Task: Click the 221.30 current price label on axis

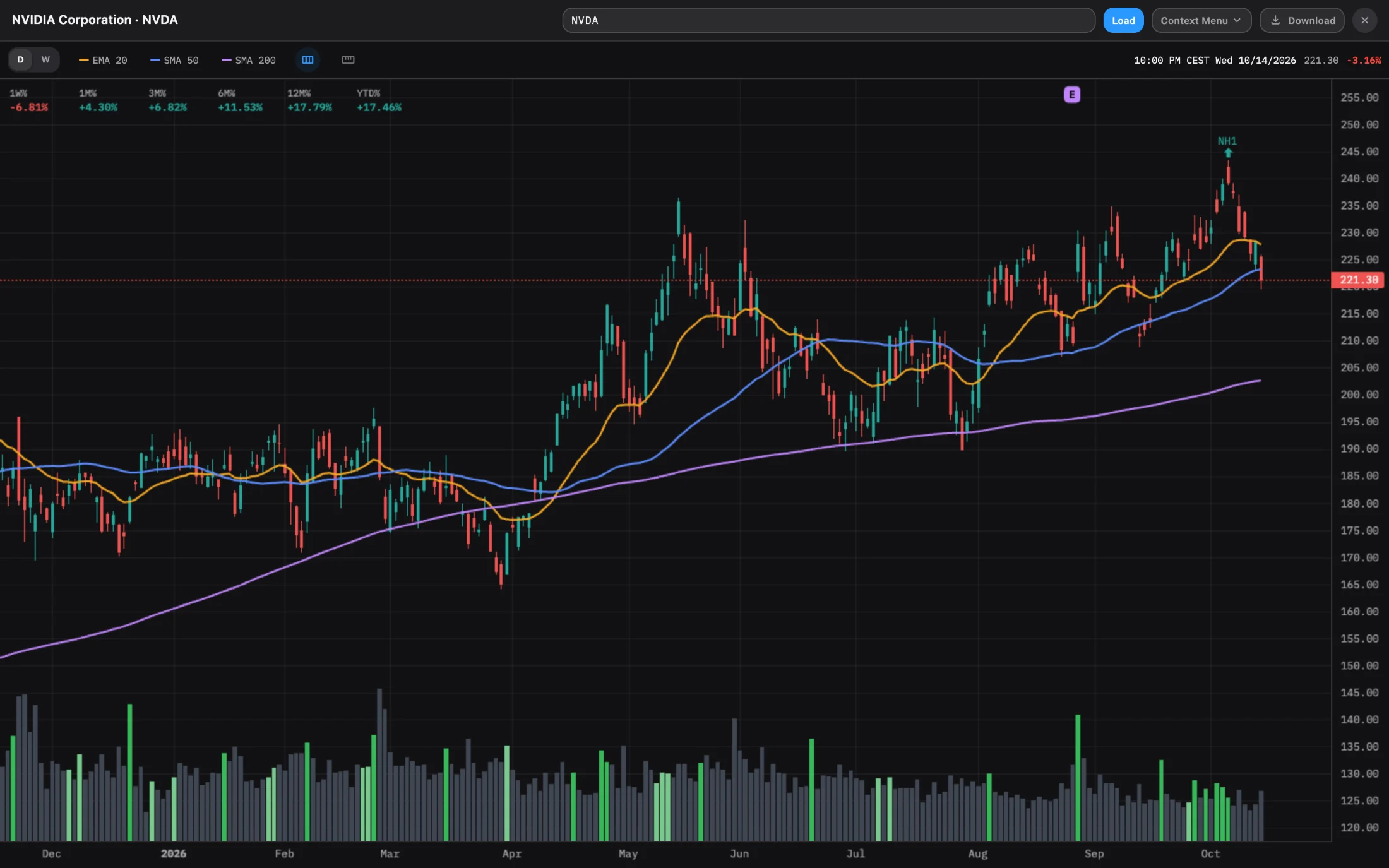Action: point(1358,280)
